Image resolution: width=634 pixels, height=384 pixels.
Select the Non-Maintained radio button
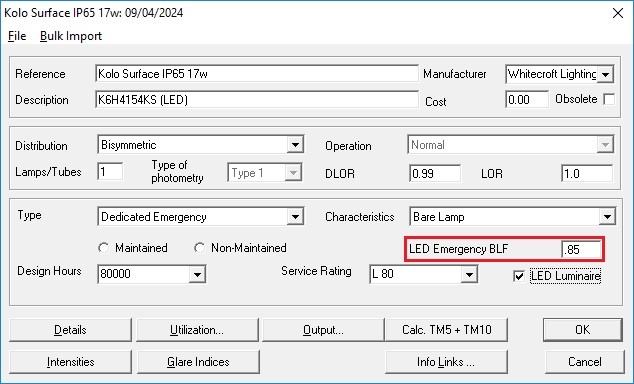click(199, 248)
